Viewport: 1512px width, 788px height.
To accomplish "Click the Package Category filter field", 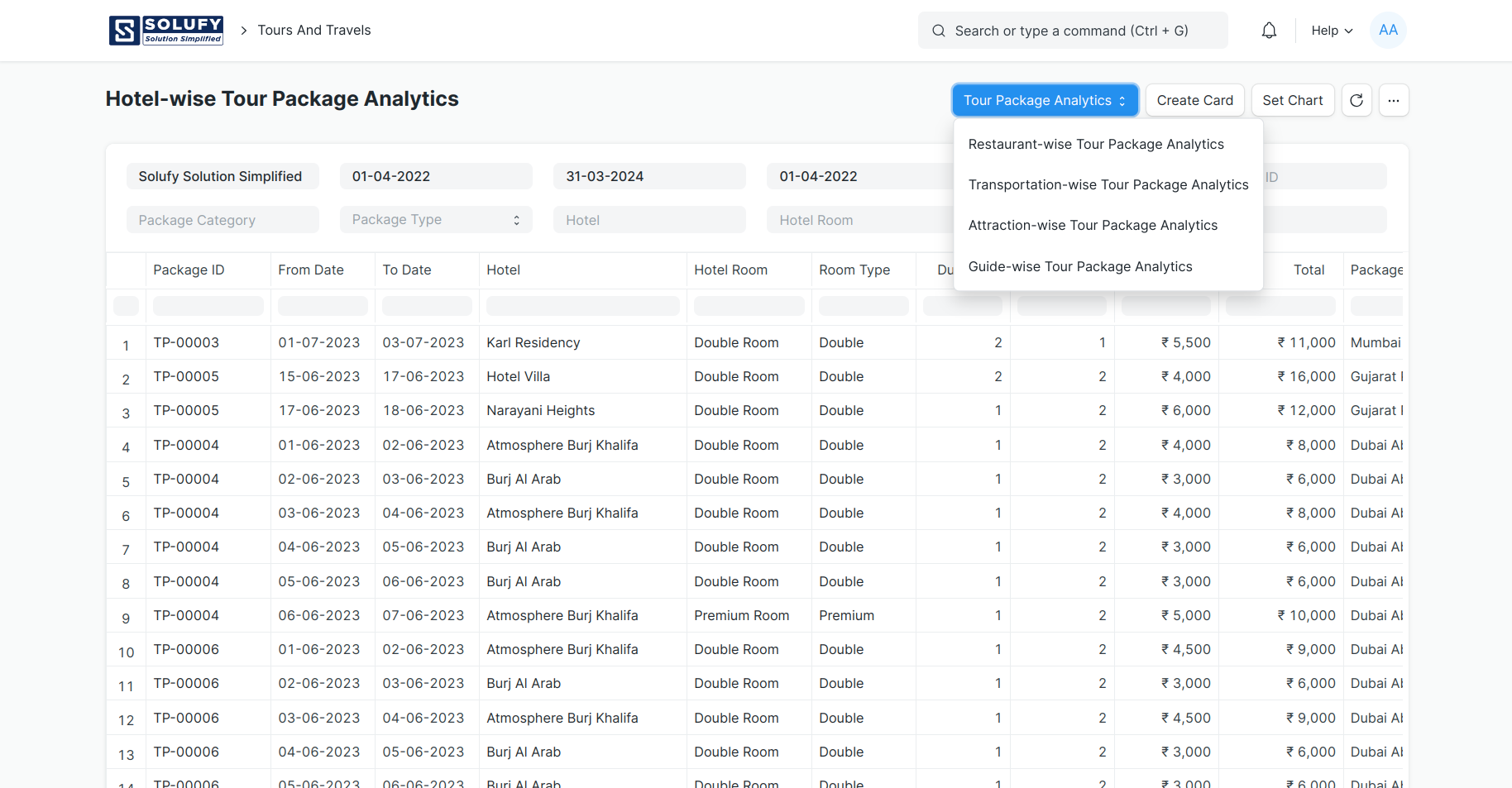I will click(x=222, y=220).
